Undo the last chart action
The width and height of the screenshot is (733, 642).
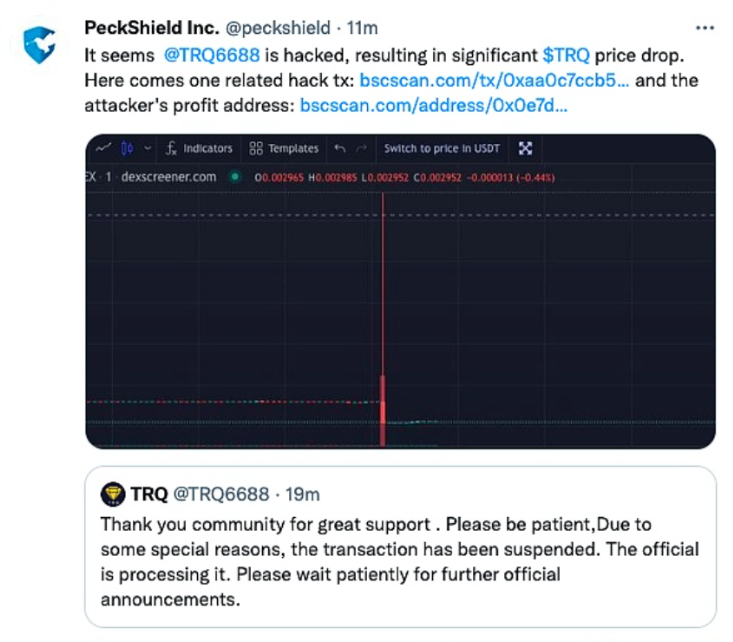coord(340,148)
